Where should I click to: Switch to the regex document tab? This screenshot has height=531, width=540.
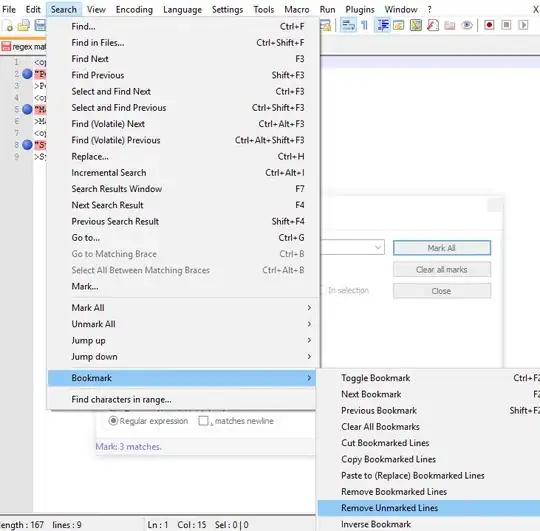(x=23, y=46)
